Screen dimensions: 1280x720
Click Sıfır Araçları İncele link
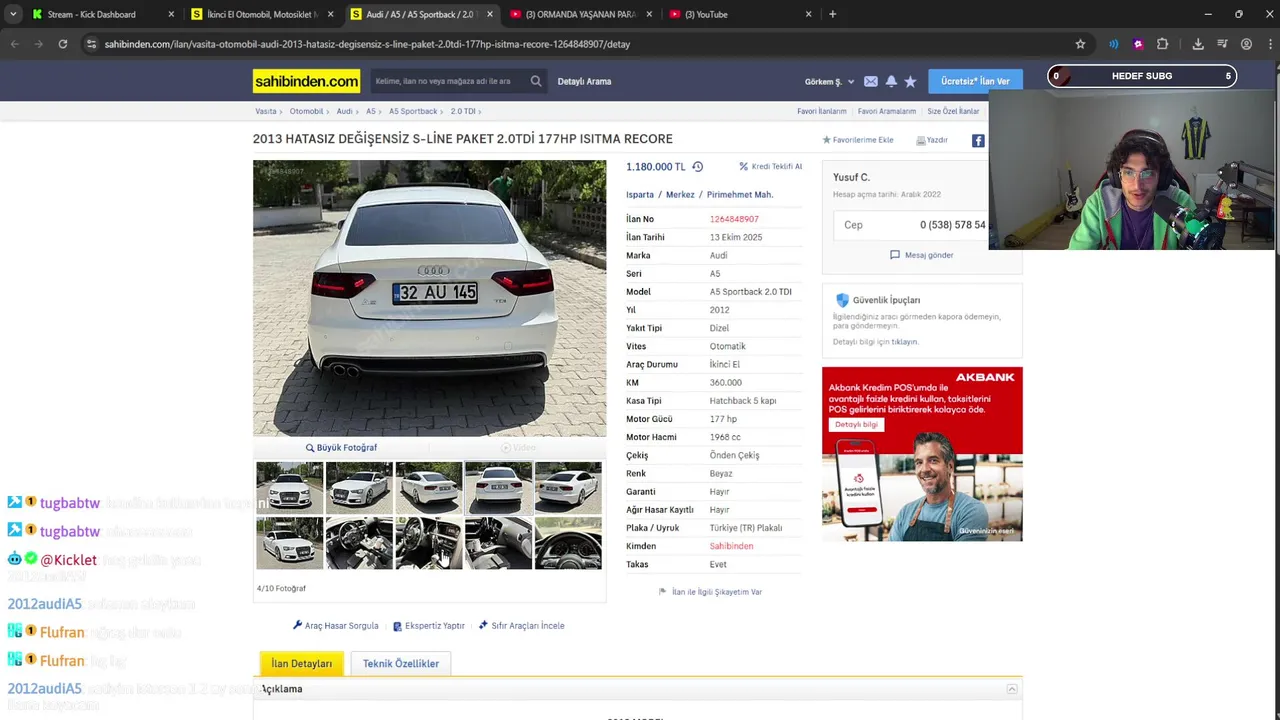pos(521,626)
